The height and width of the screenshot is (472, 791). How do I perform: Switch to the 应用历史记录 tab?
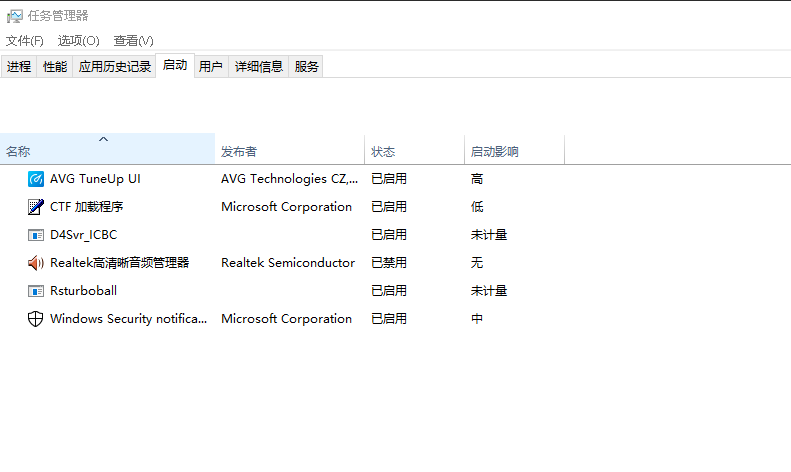pyautogui.click(x=115, y=67)
